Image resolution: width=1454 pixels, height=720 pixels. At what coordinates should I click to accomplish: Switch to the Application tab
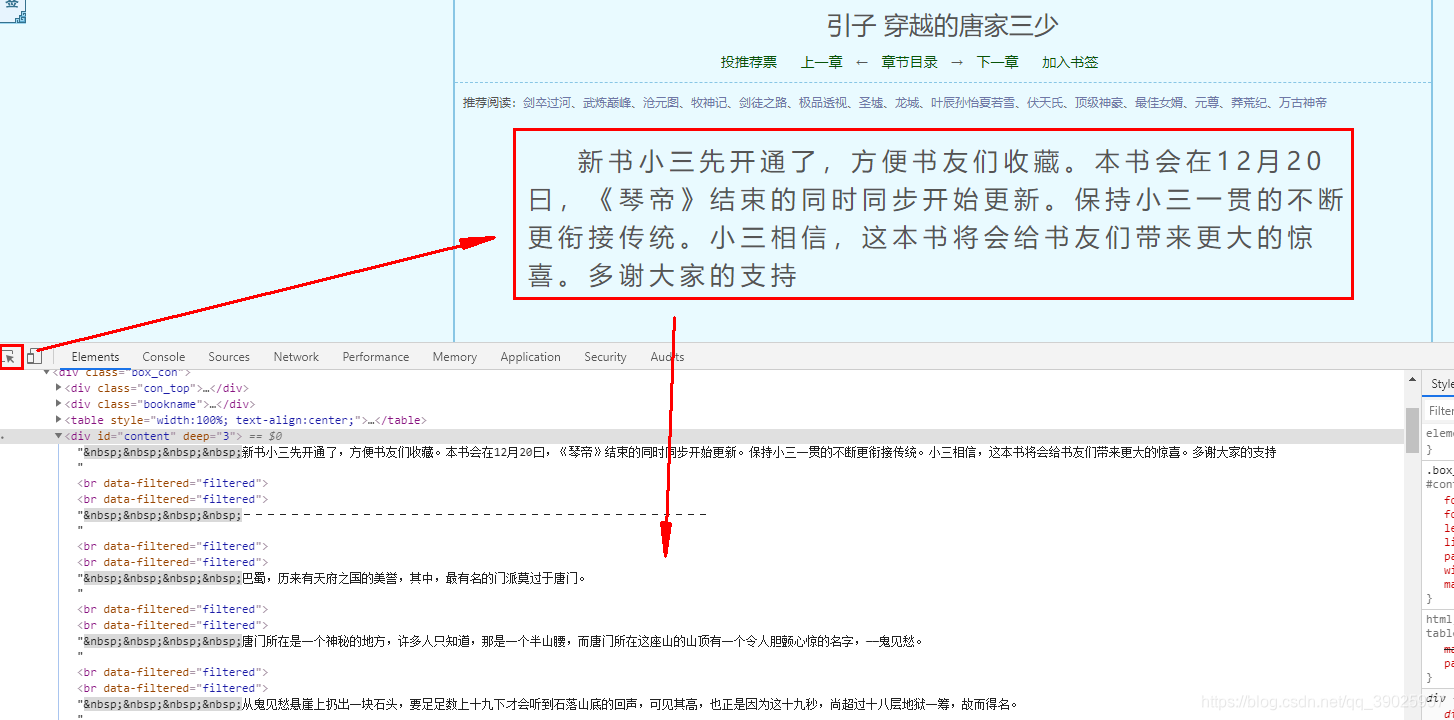pos(530,357)
